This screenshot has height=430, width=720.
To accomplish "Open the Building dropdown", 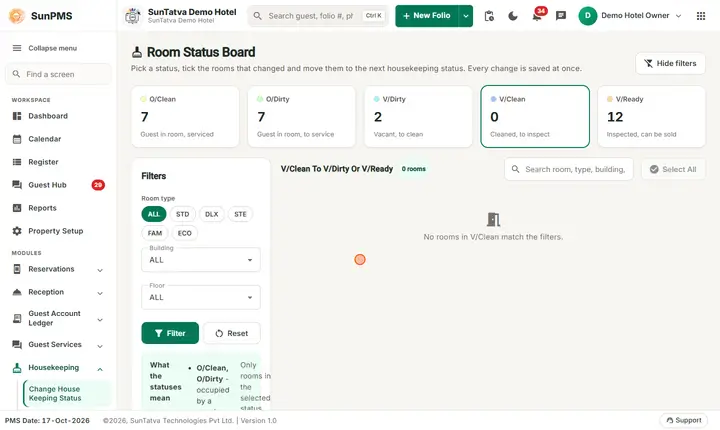I will (201, 260).
